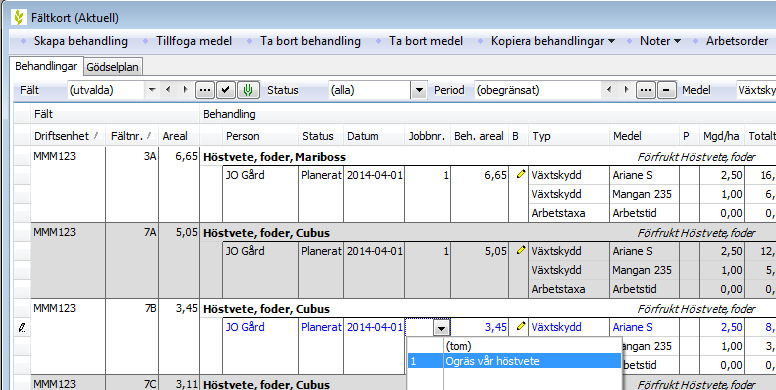Click the edit marker in the 7B row header

[x=21, y=327]
